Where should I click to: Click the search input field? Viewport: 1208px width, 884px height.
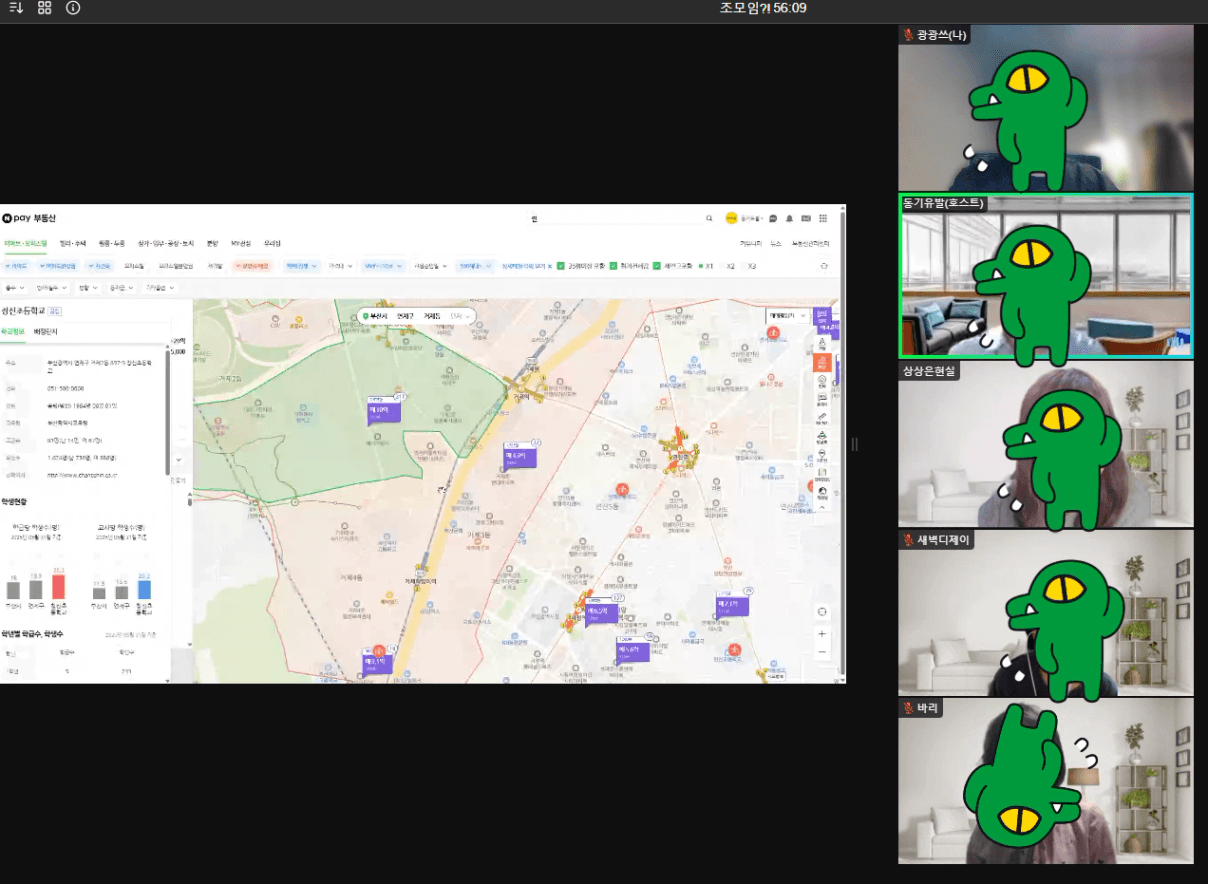[615, 218]
